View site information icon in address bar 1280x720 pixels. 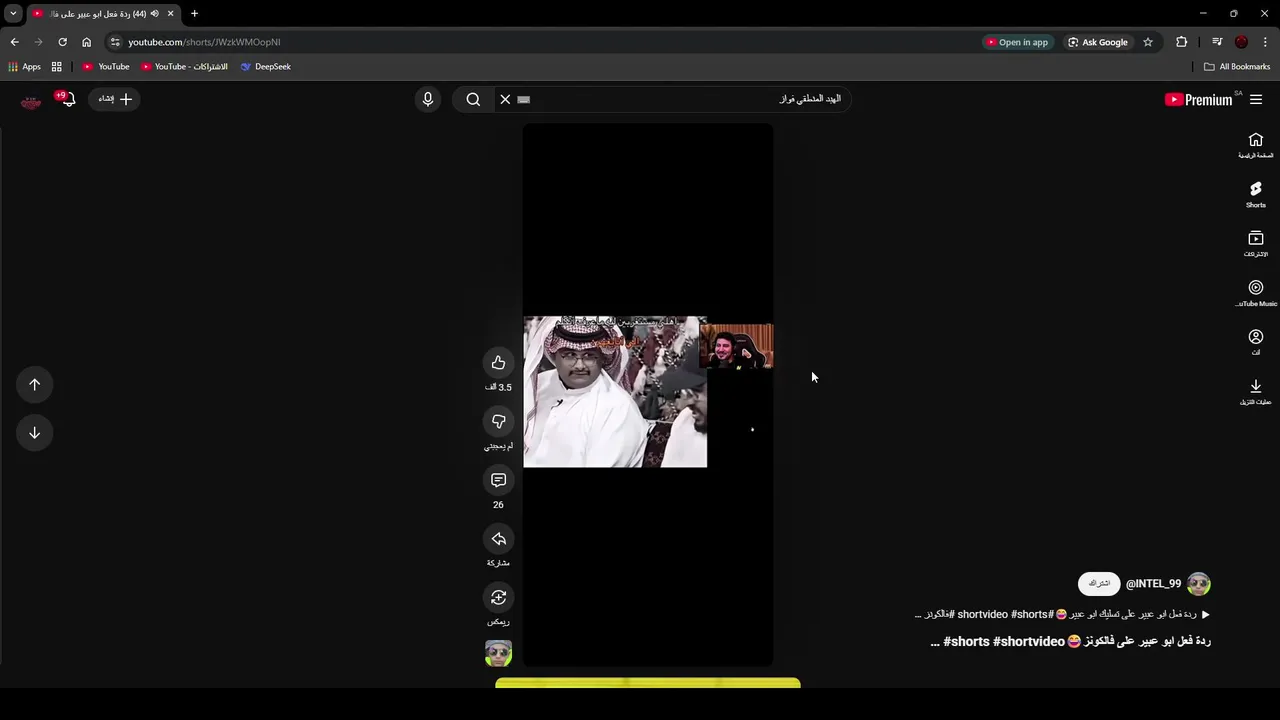tap(115, 42)
